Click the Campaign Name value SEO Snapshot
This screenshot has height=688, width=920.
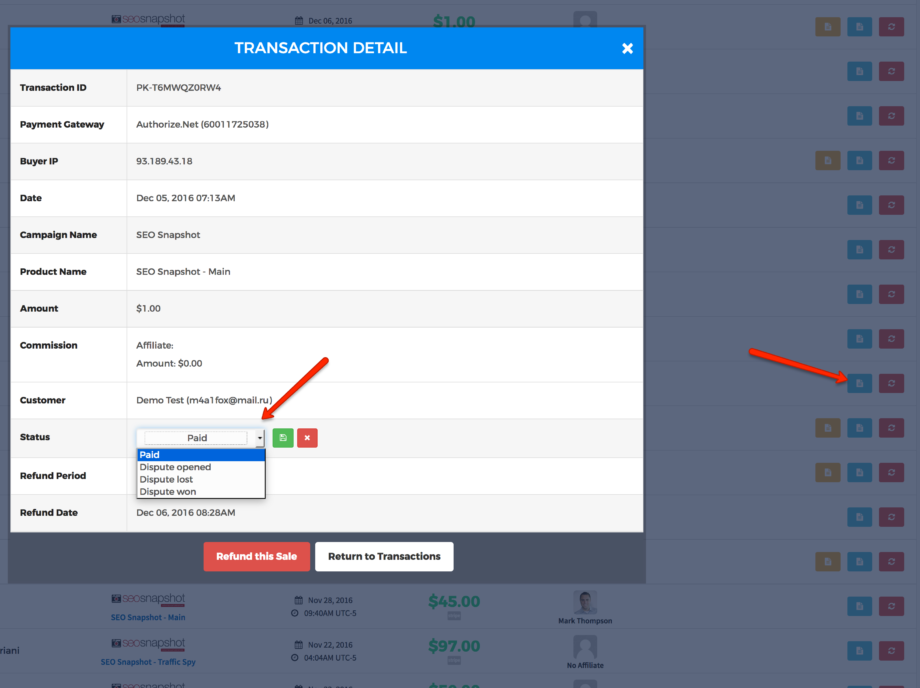168,235
